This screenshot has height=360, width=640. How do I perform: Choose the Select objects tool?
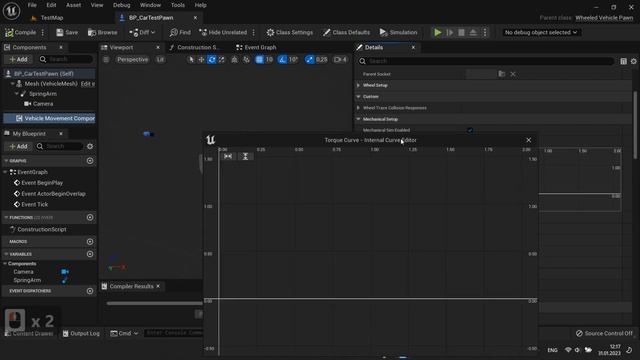click(191, 60)
